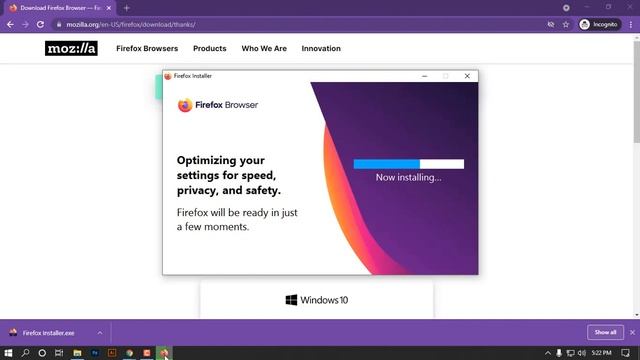Click the Firefox Installer.exe download item
The height and width of the screenshot is (360, 640).
tap(48, 333)
